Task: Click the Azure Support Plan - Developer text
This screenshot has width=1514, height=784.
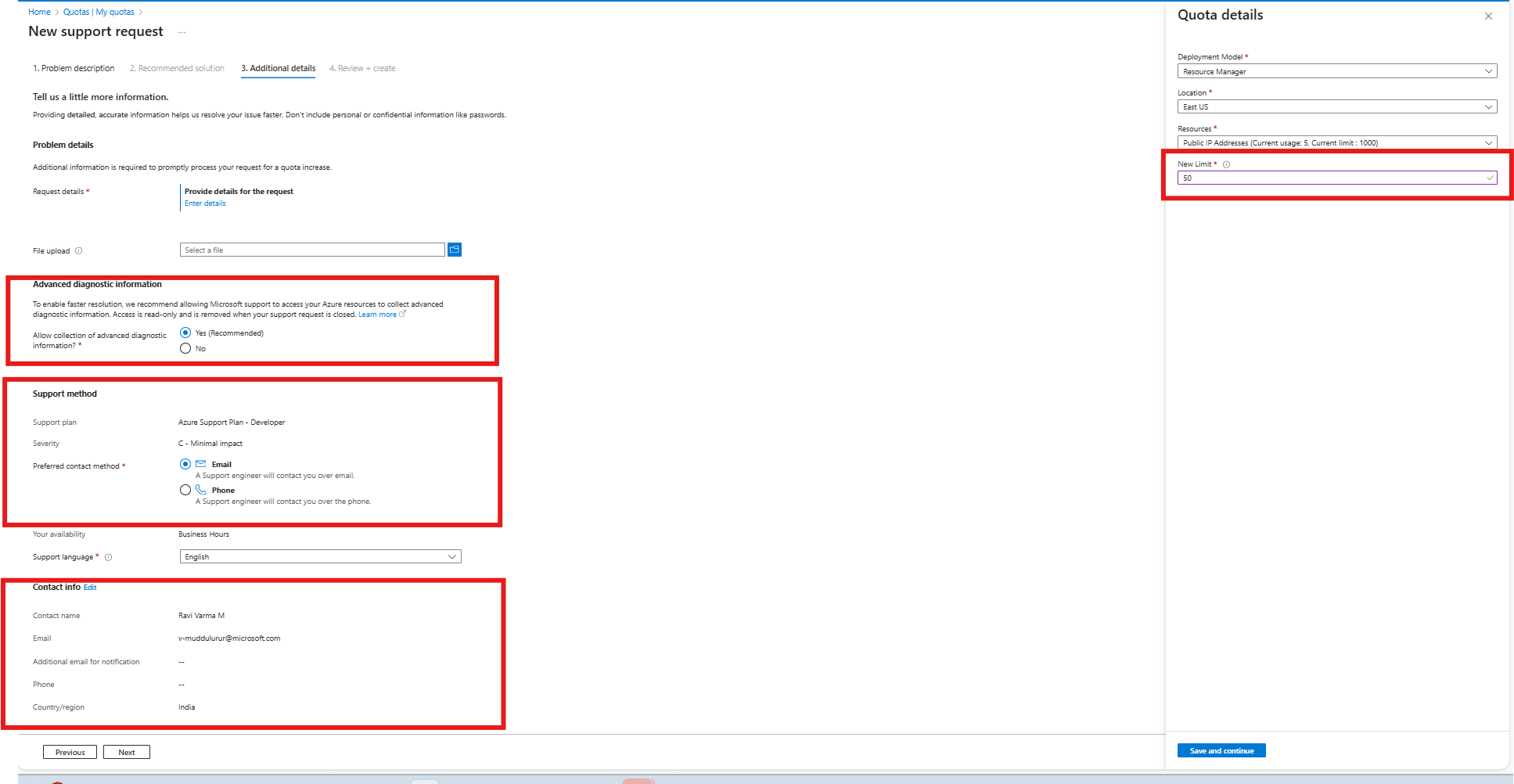Action: (232, 423)
